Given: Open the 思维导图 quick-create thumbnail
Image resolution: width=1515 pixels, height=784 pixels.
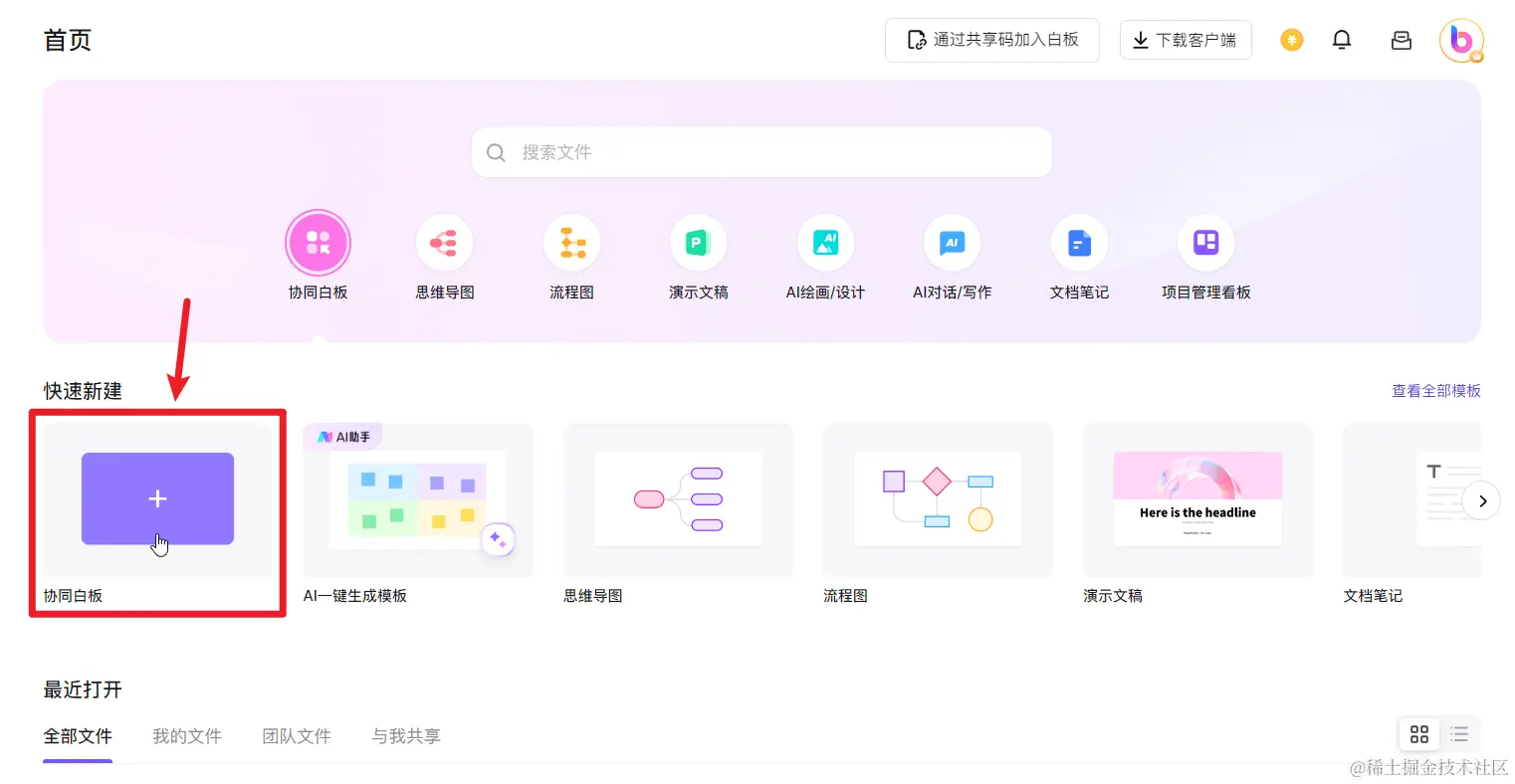Looking at the screenshot, I should point(678,499).
